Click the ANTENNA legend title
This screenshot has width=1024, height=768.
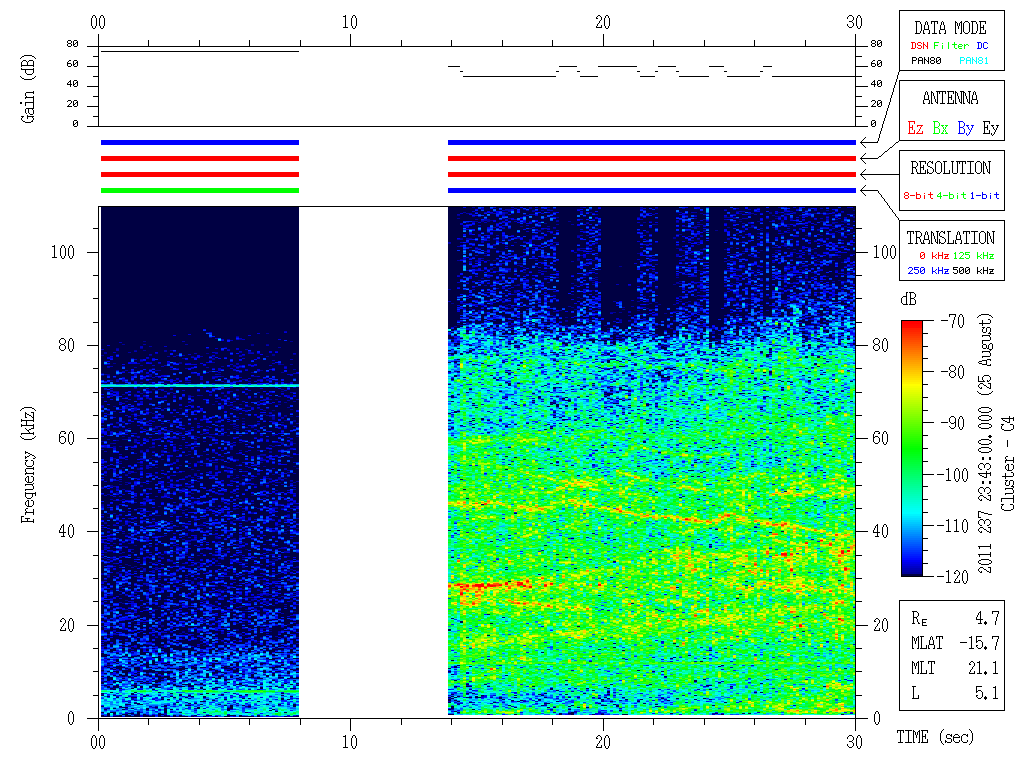[950, 98]
